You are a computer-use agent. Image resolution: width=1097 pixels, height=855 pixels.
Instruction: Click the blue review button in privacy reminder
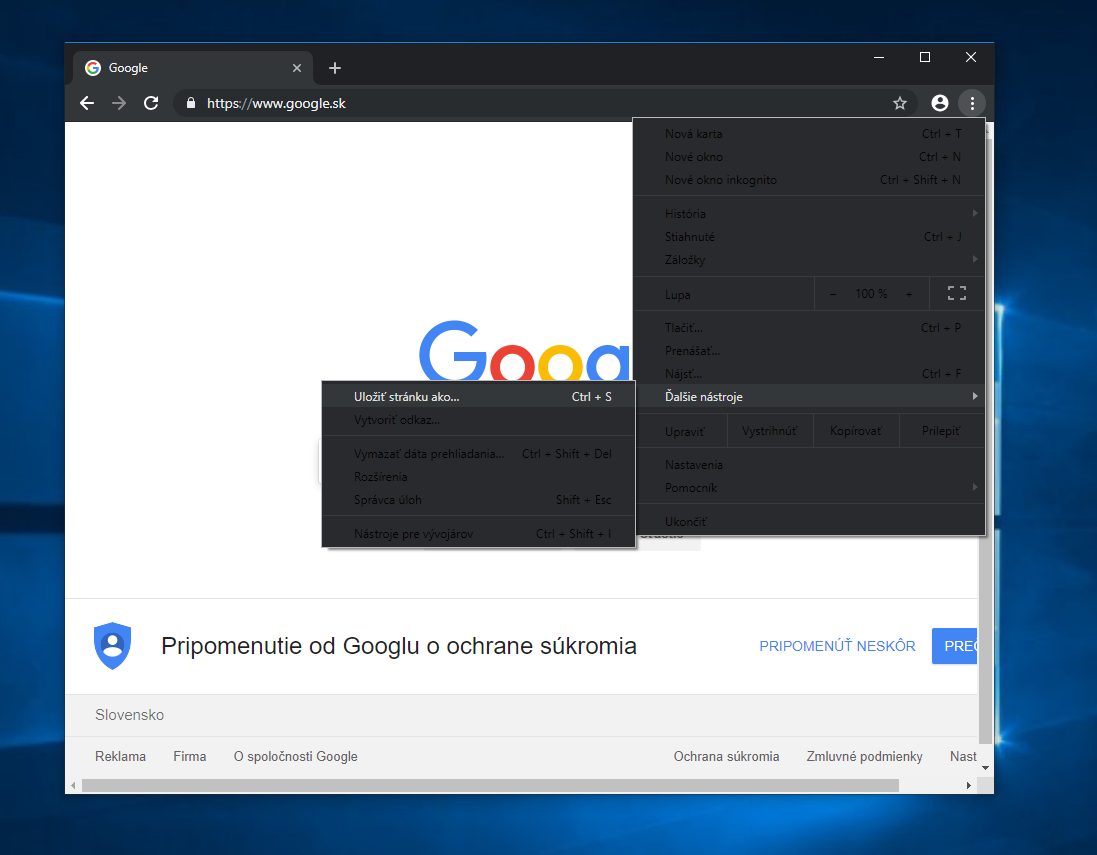click(954, 646)
